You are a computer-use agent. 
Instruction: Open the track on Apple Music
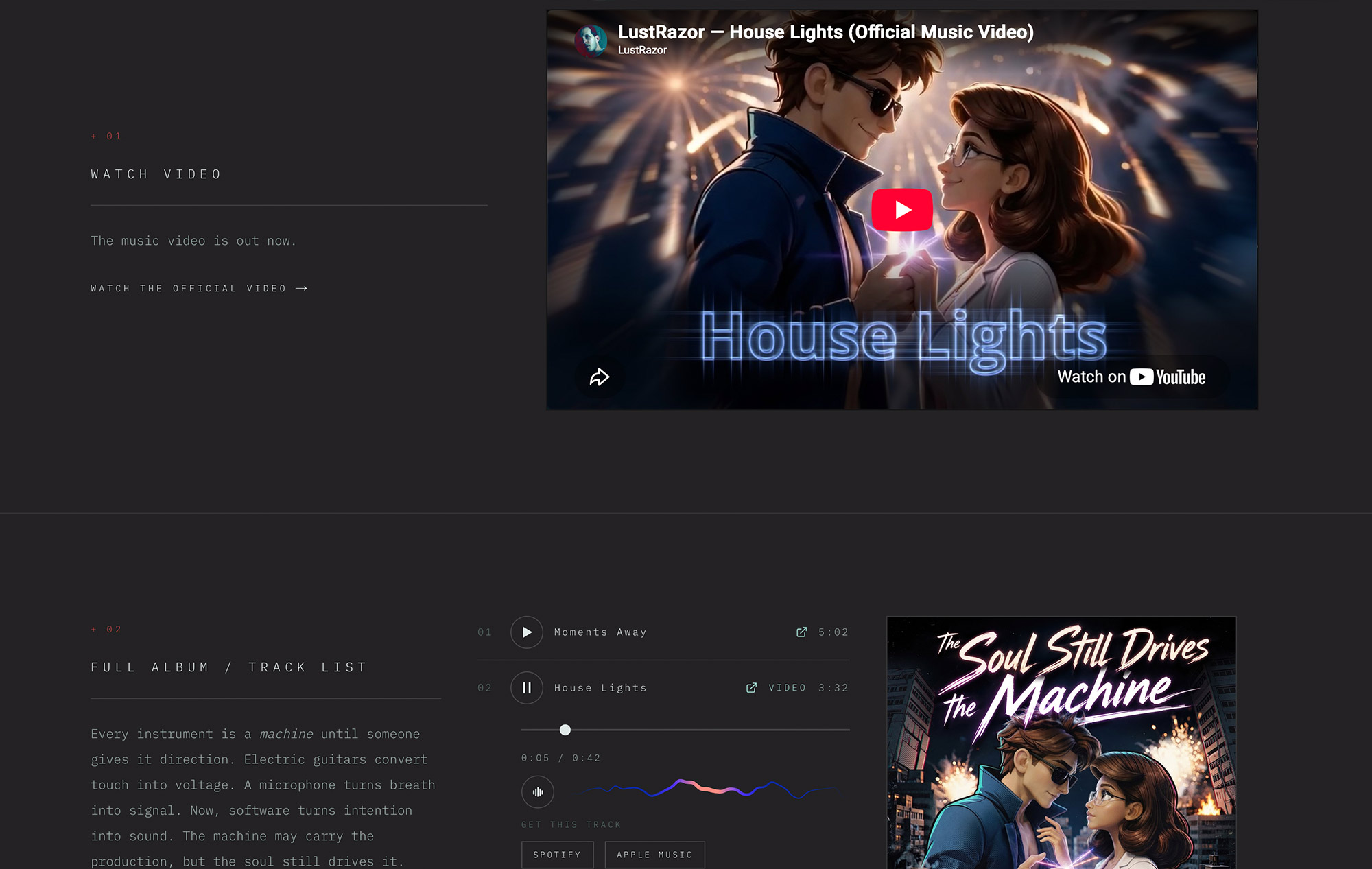coord(654,855)
